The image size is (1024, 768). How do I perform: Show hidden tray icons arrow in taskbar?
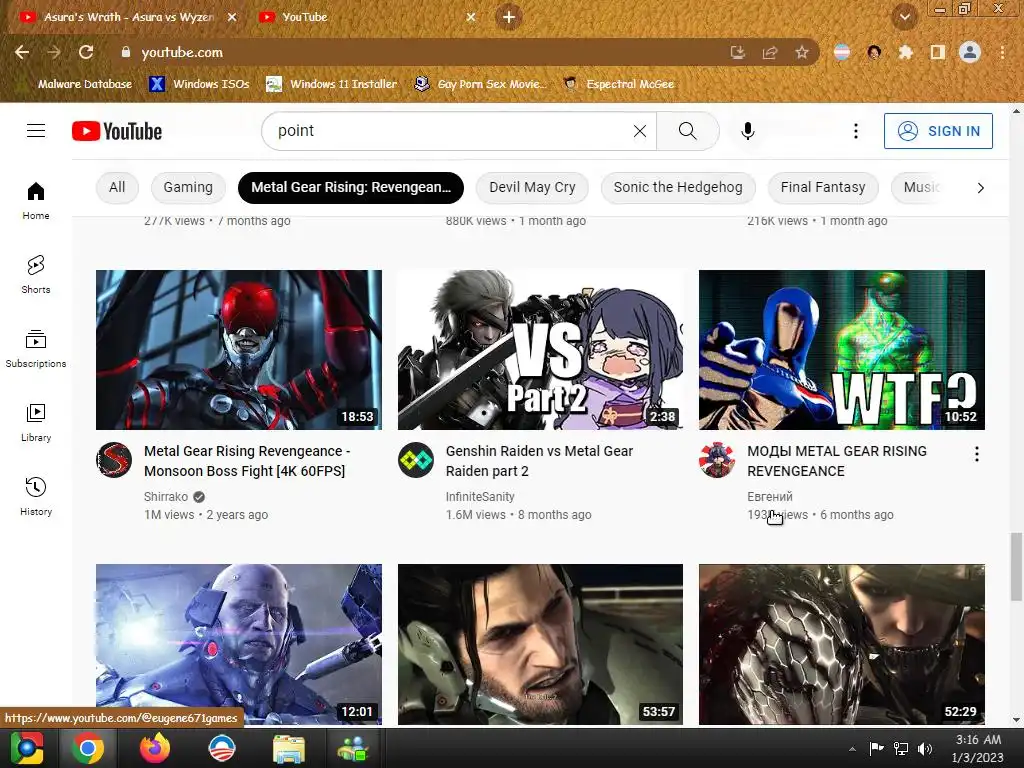tap(852, 749)
